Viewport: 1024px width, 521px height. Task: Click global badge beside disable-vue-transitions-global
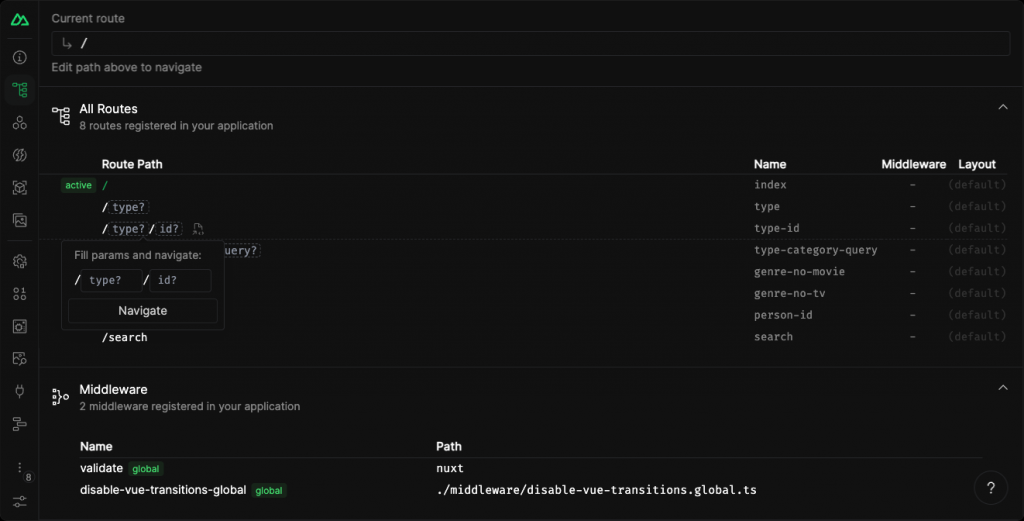pos(269,490)
